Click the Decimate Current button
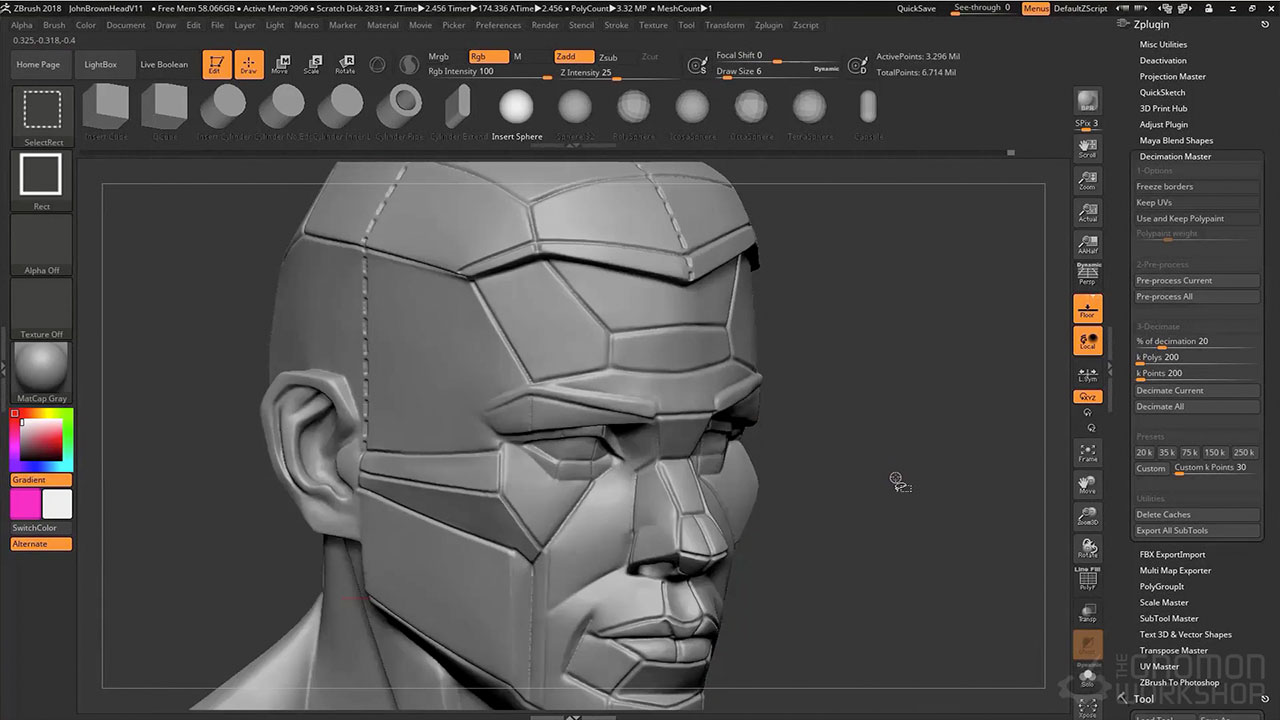The width and height of the screenshot is (1280, 720). (1196, 390)
